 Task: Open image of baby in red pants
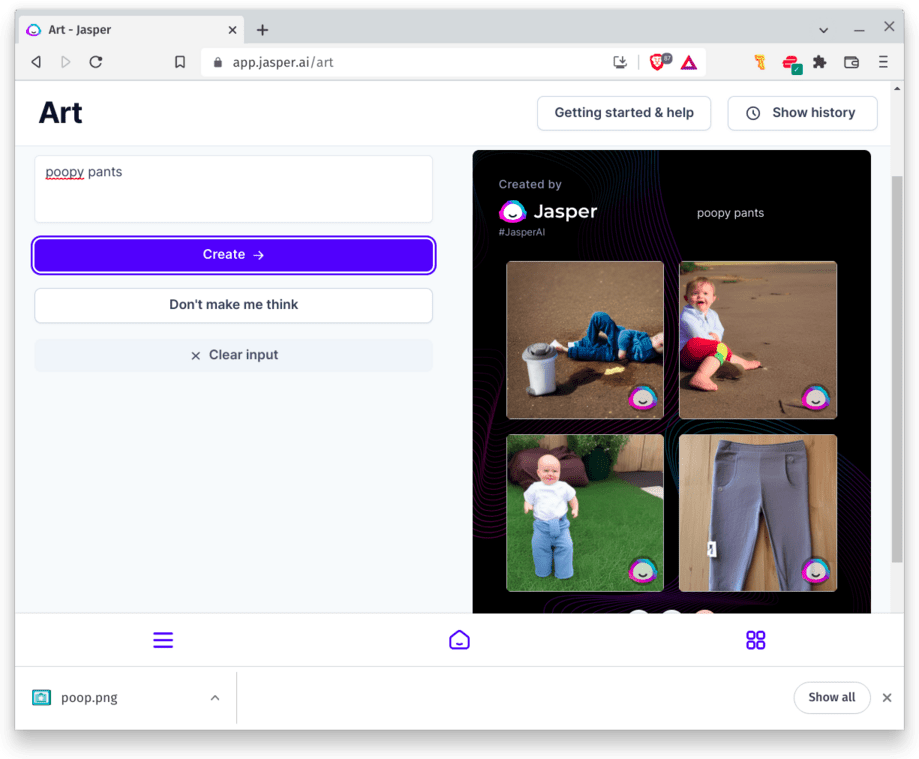pyautogui.click(x=758, y=340)
